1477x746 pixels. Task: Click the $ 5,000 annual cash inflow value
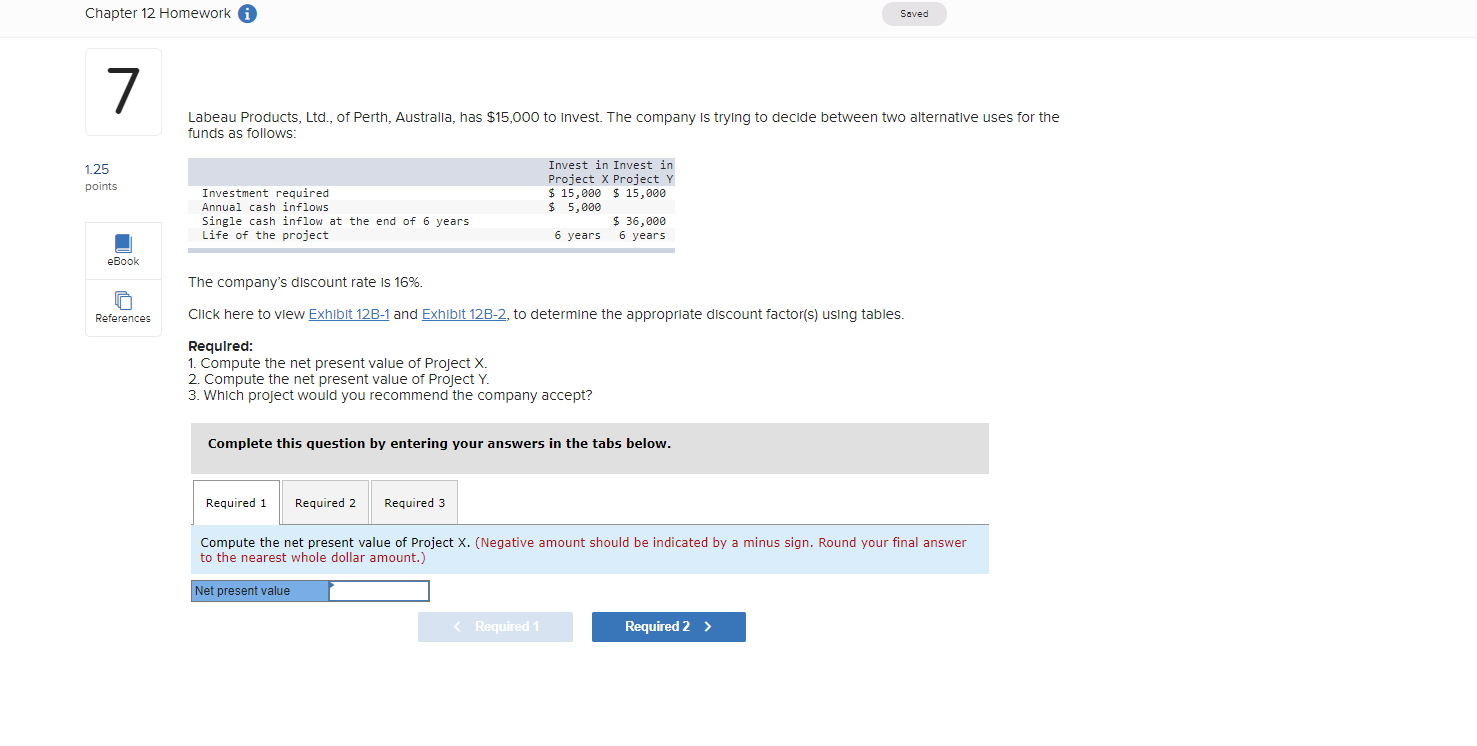point(575,207)
